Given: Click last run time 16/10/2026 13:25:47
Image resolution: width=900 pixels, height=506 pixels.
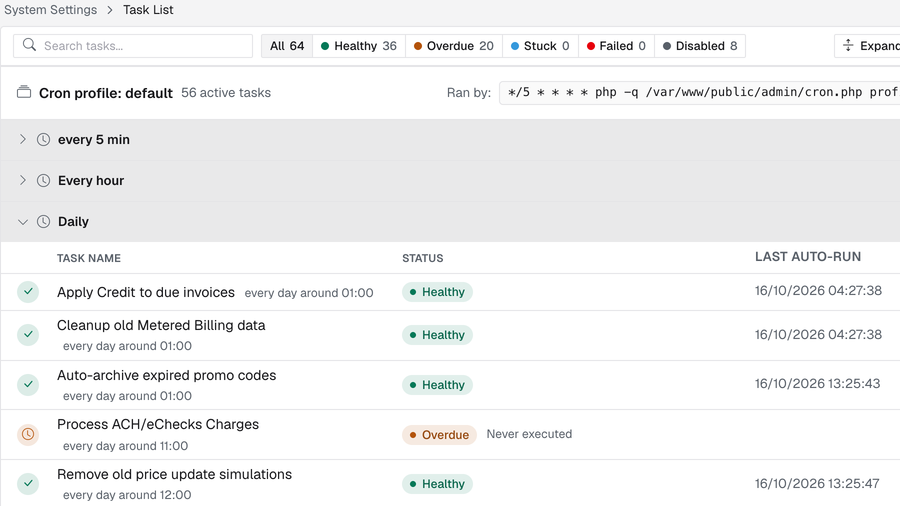Looking at the screenshot, I should coord(817,484).
